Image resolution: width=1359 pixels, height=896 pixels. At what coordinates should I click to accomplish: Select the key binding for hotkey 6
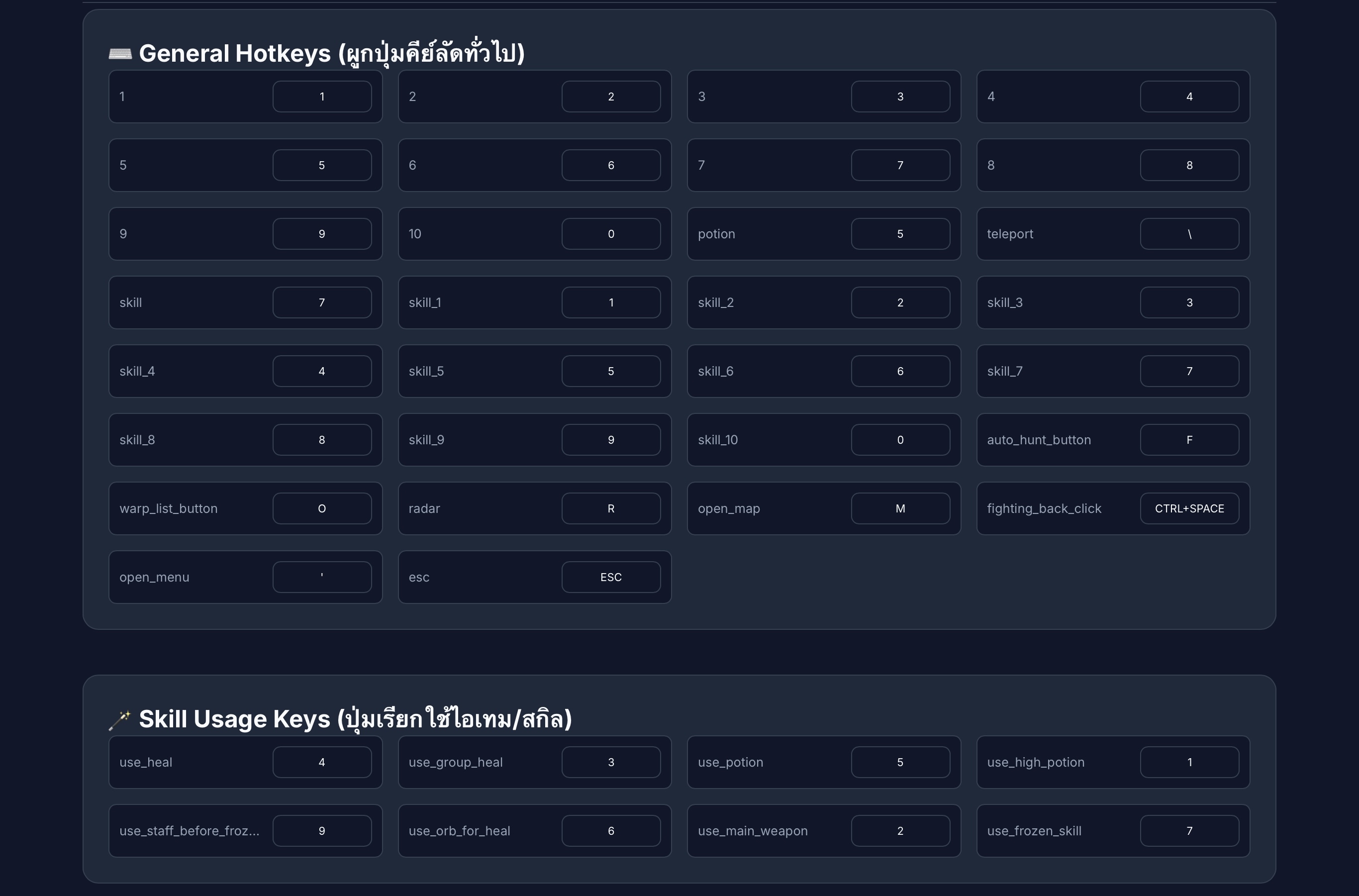611,165
